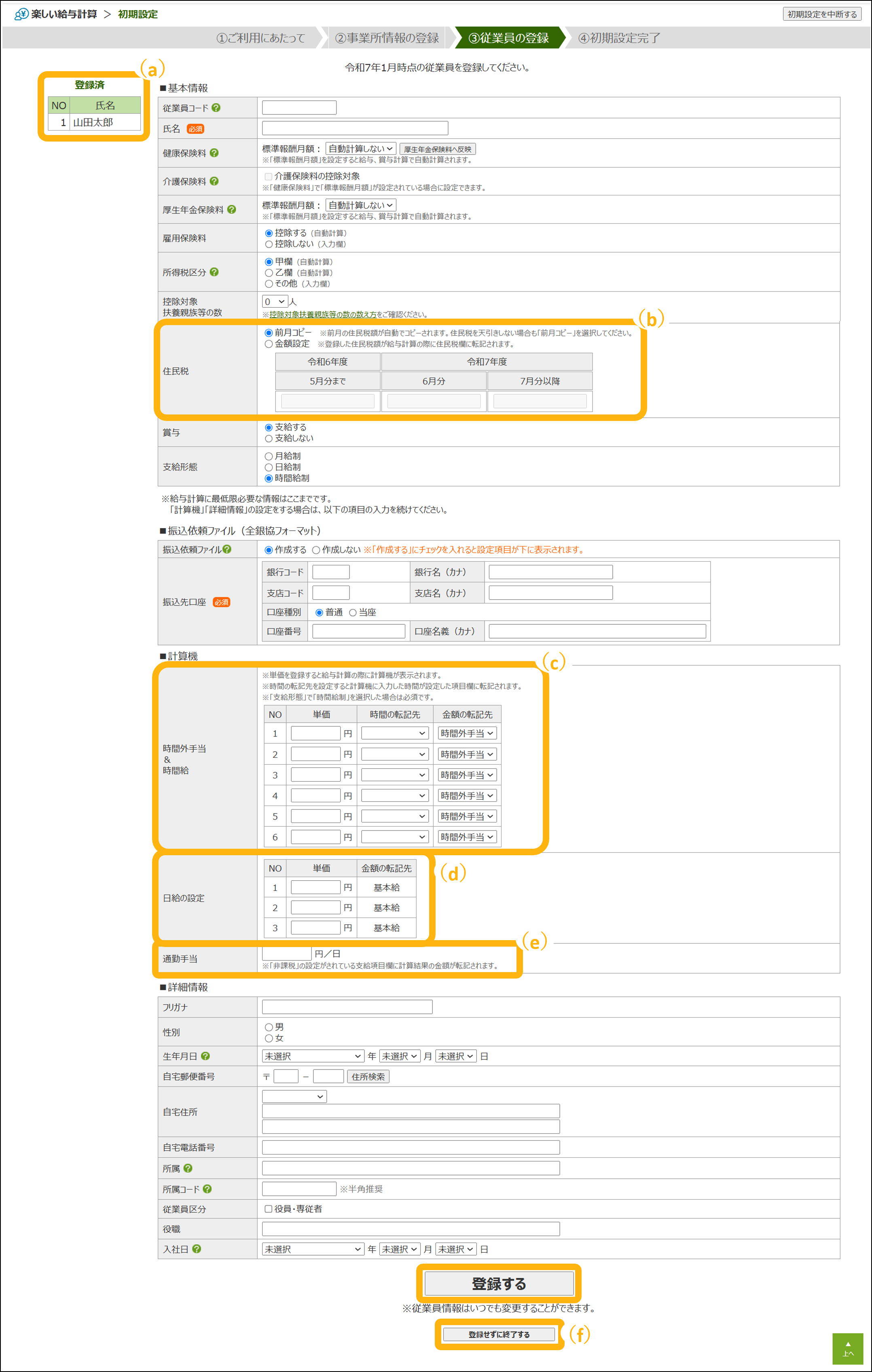Click 自宅電話番号 input field
This screenshot has width=872, height=1372.
coord(411,1147)
